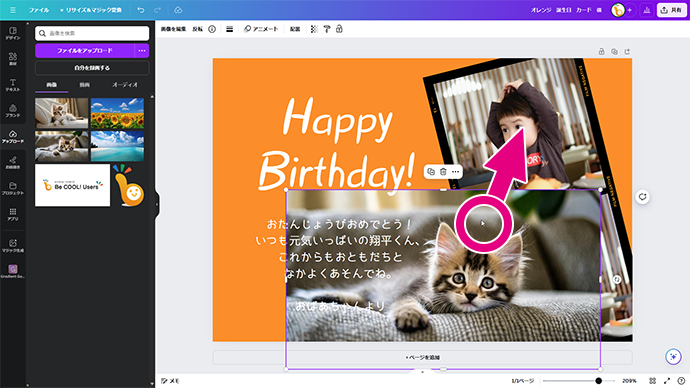Select the kitten on sofa thumbnail
Image resolution: width=690 pixels, height=388 pixels.
[x=62, y=113]
